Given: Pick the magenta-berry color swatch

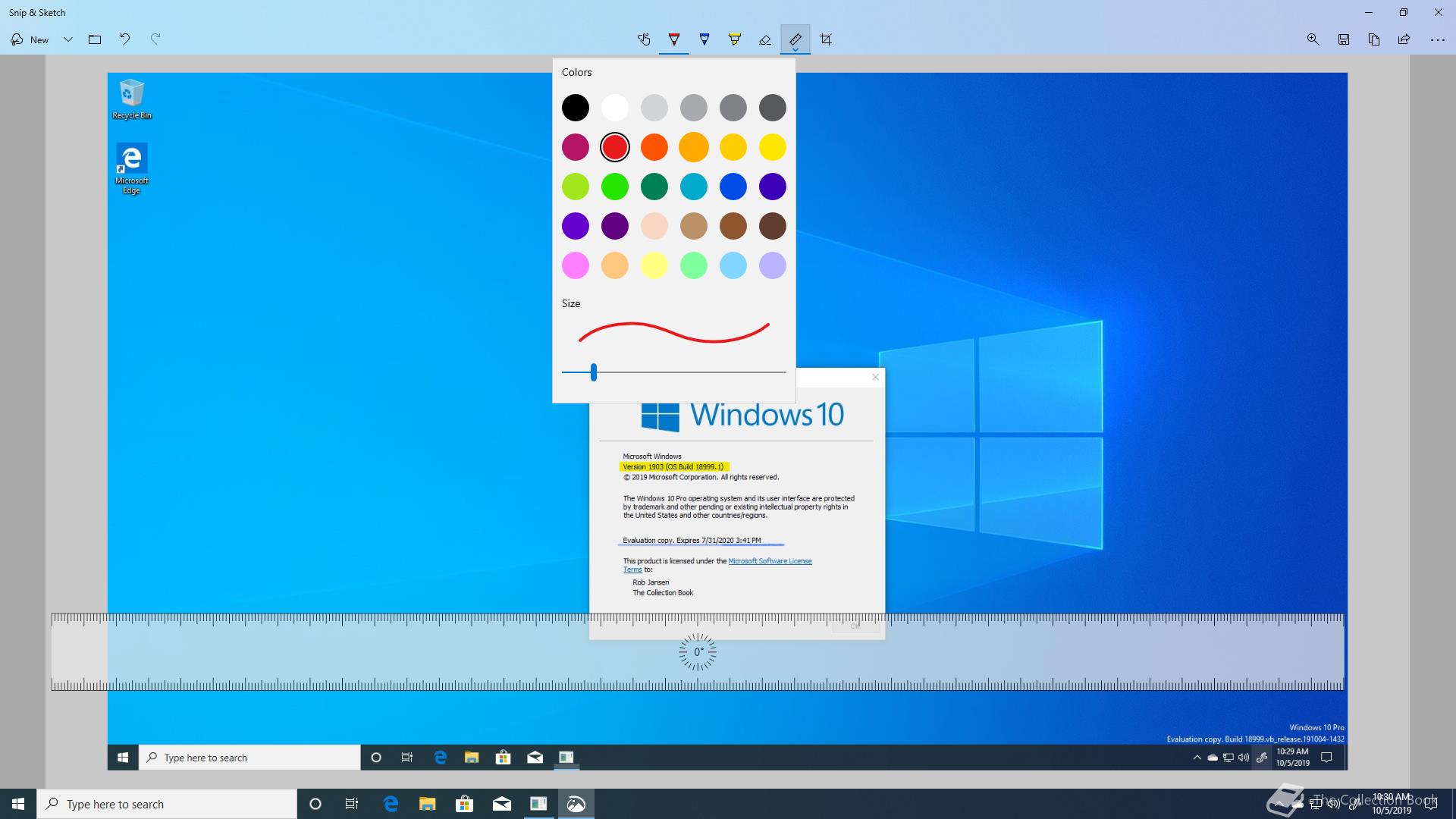Looking at the screenshot, I should [x=576, y=147].
